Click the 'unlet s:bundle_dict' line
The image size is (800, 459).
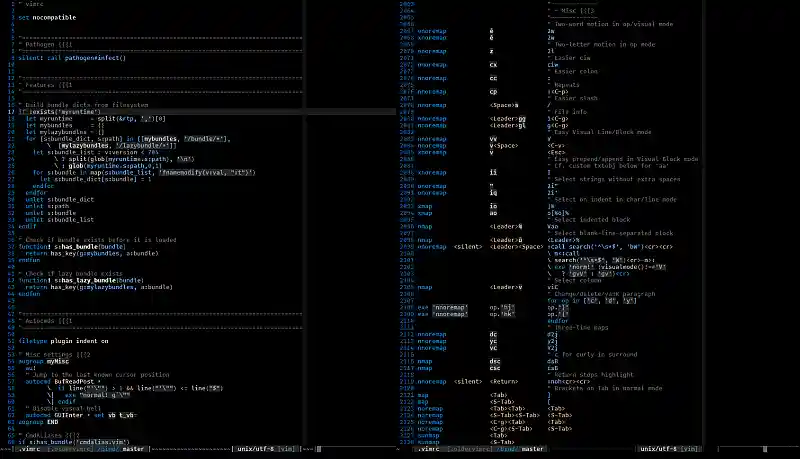[60, 199]
